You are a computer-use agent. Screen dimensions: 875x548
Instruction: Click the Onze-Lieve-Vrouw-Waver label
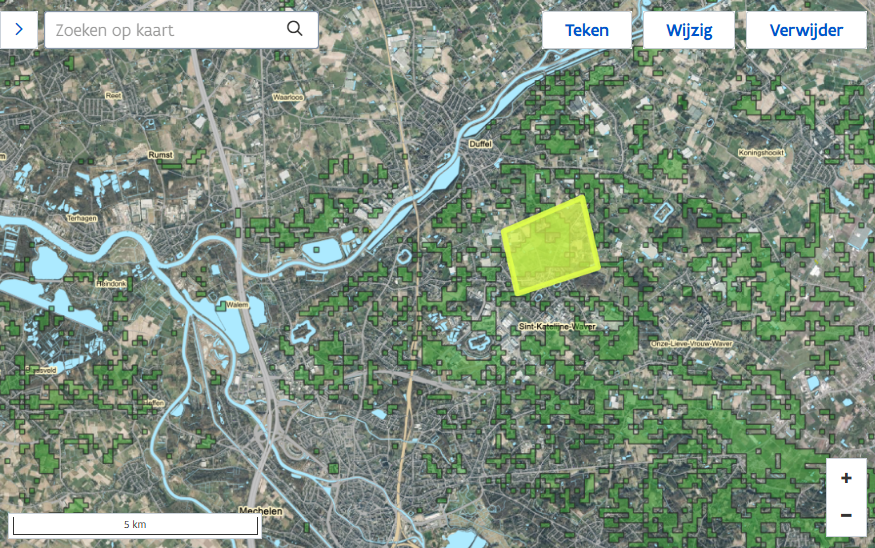click(691, 344)
